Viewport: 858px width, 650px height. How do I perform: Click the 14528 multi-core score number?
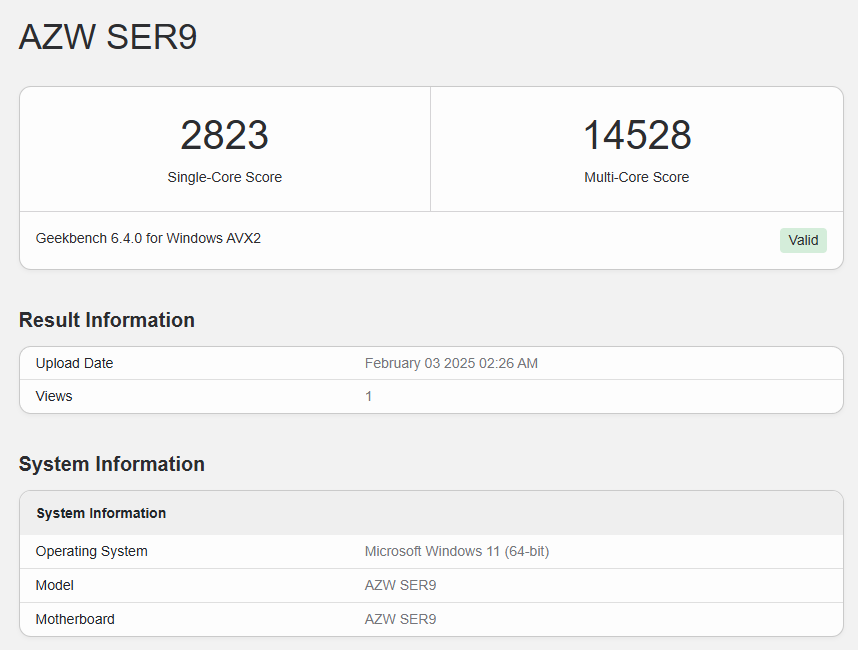(x=636, y=135)
